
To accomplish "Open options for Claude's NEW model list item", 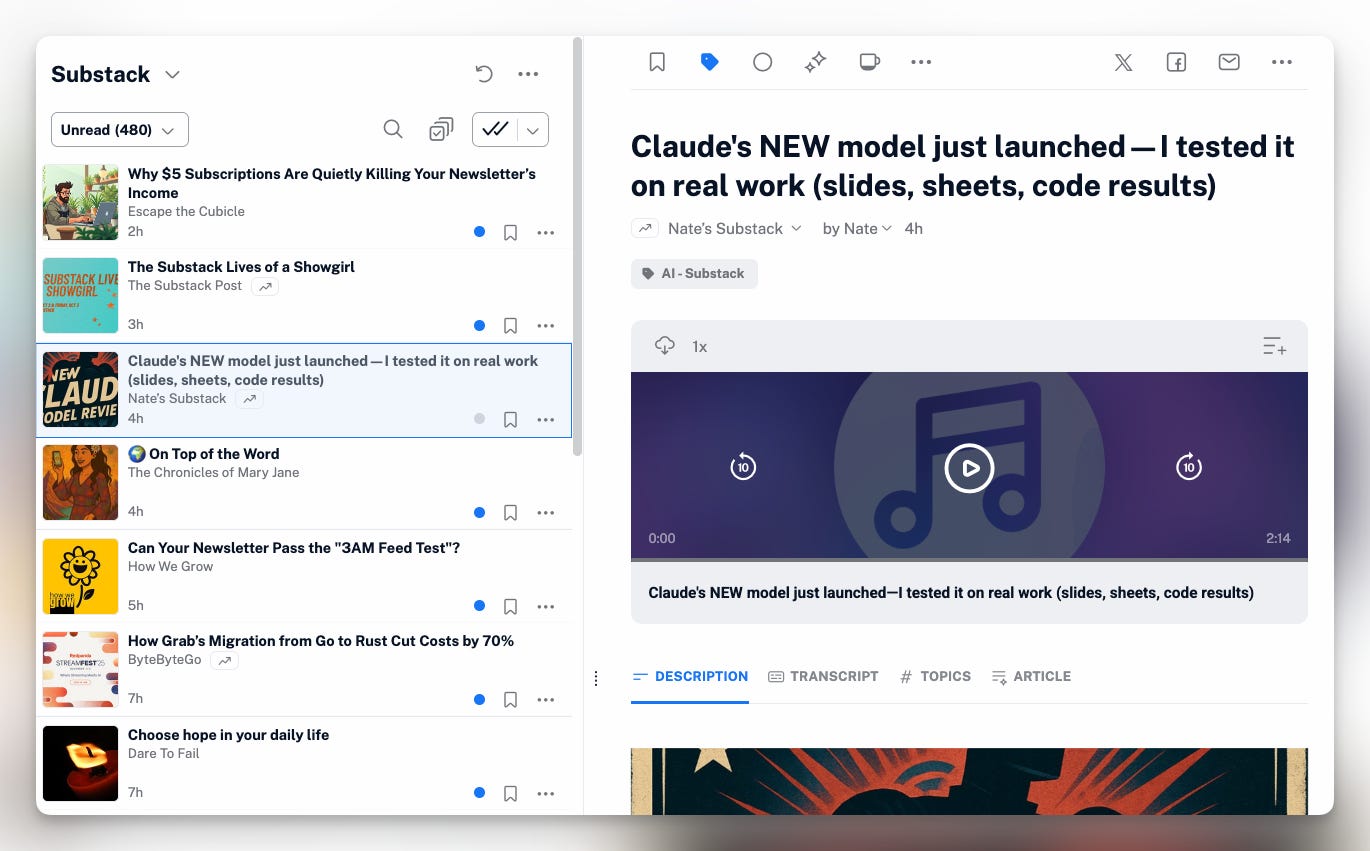I will click(x=545, y=419).
